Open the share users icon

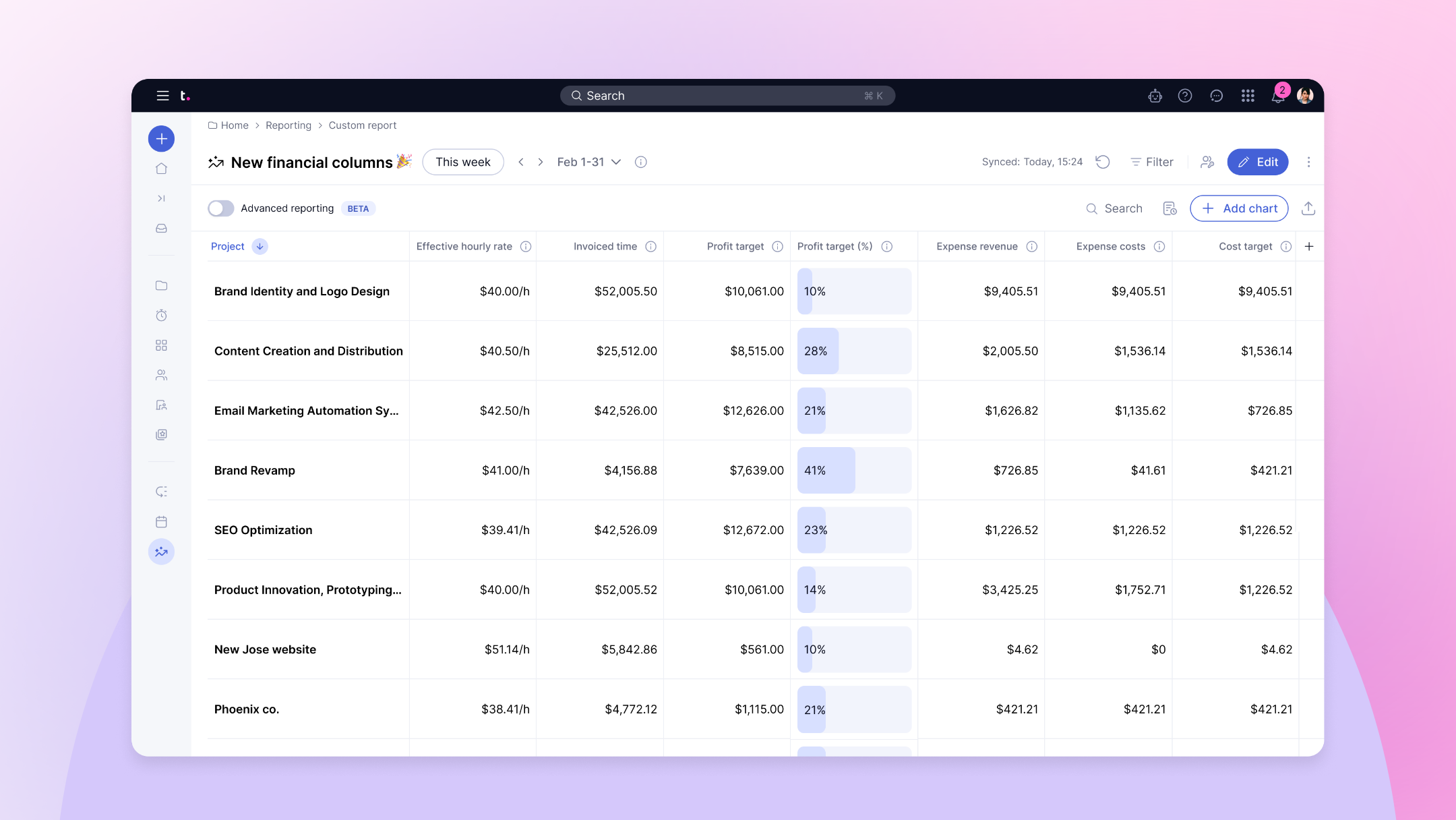tap(1207, 162)
